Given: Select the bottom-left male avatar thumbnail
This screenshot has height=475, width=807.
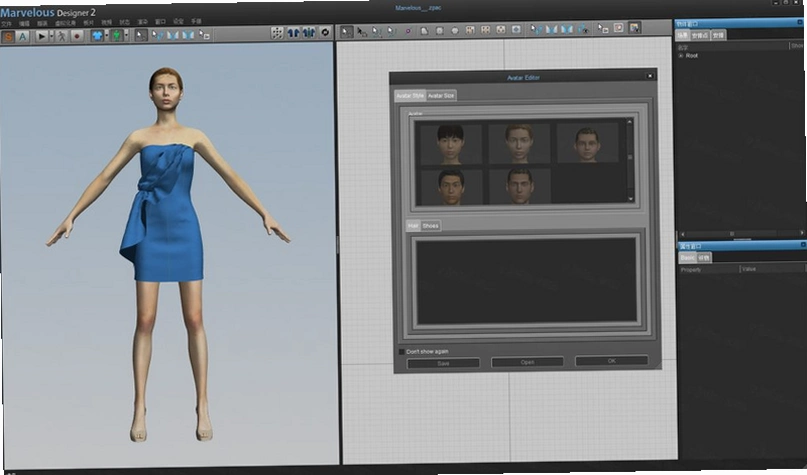Looking at the screenshot, I should click(x=451, y=187).
